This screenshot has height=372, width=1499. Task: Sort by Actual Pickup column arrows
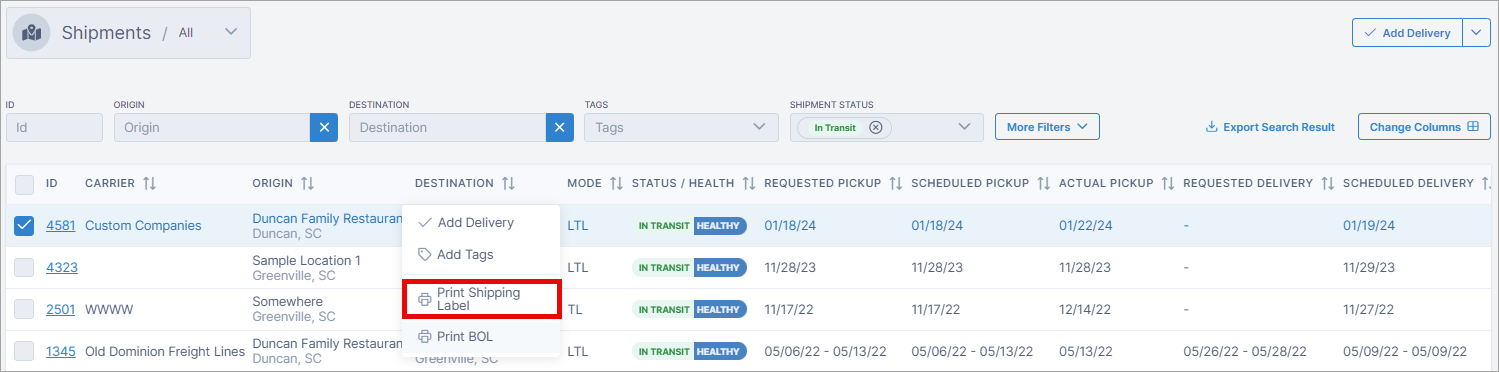coord(1168,184)
